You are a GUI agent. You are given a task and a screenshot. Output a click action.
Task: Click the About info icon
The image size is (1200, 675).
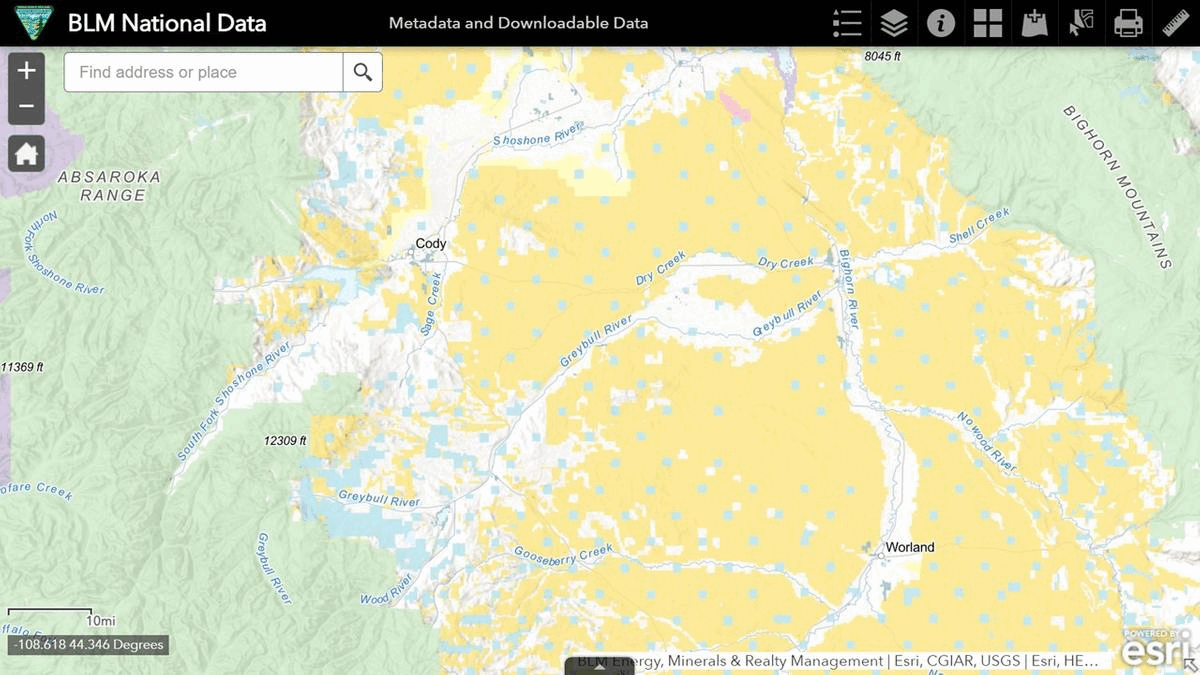click(941, 23)
